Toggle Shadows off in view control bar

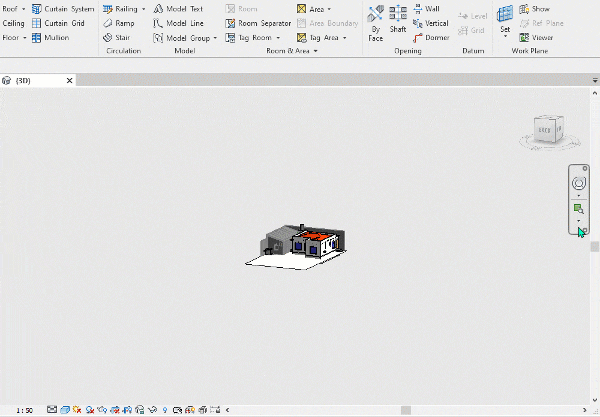tap(90, 410)
